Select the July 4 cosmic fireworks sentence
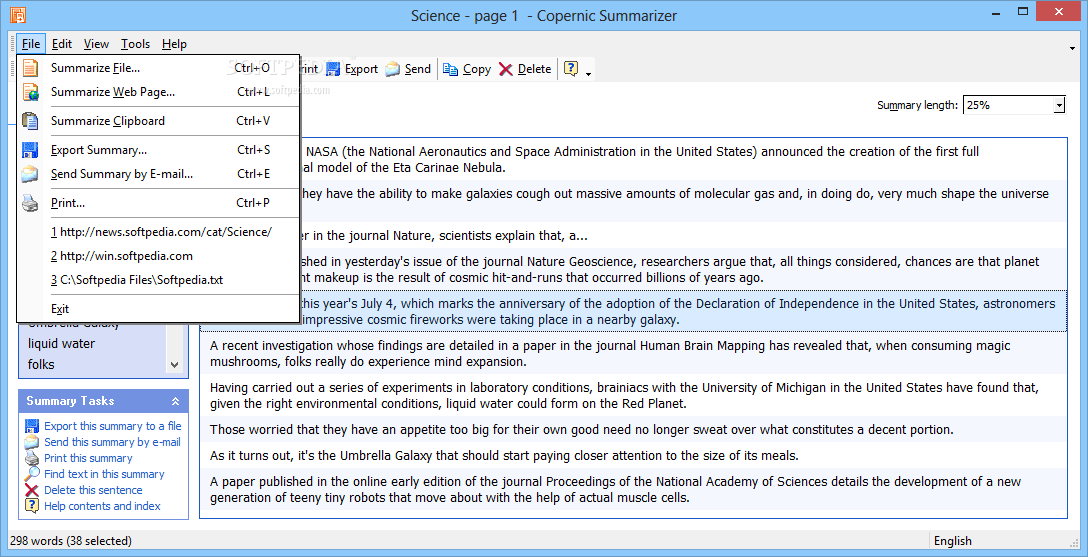The height and width of the screenshot is (557, 1088). (x=683, y=311)
